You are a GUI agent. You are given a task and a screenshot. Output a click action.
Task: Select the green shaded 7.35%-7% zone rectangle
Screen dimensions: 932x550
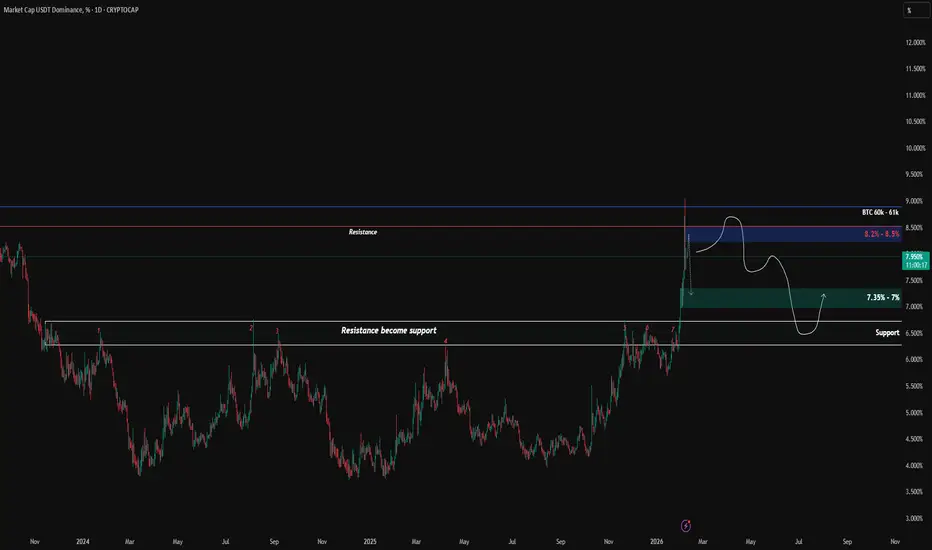coord(791,298)
